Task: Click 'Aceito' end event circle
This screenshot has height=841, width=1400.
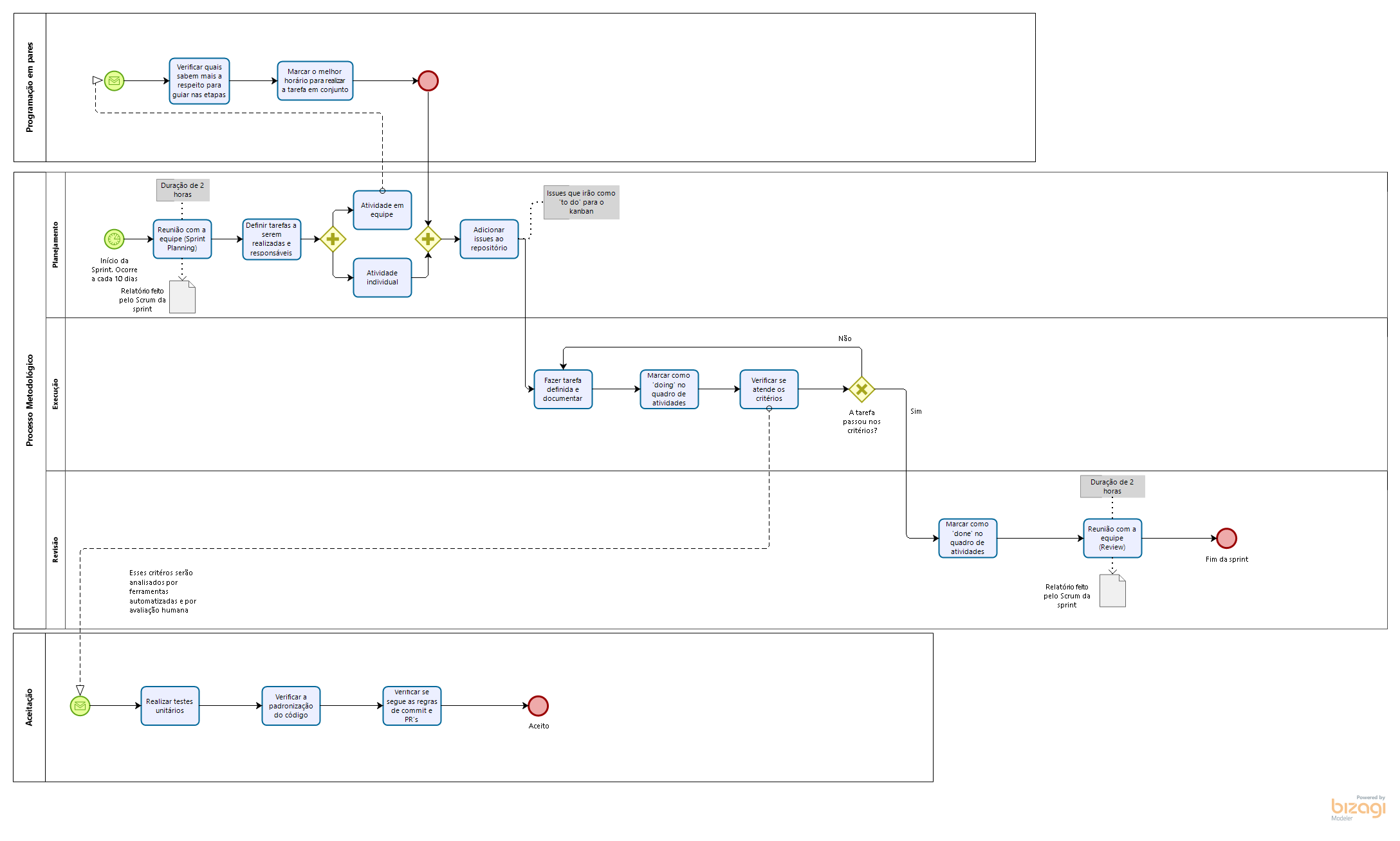Action: [538, 706]
